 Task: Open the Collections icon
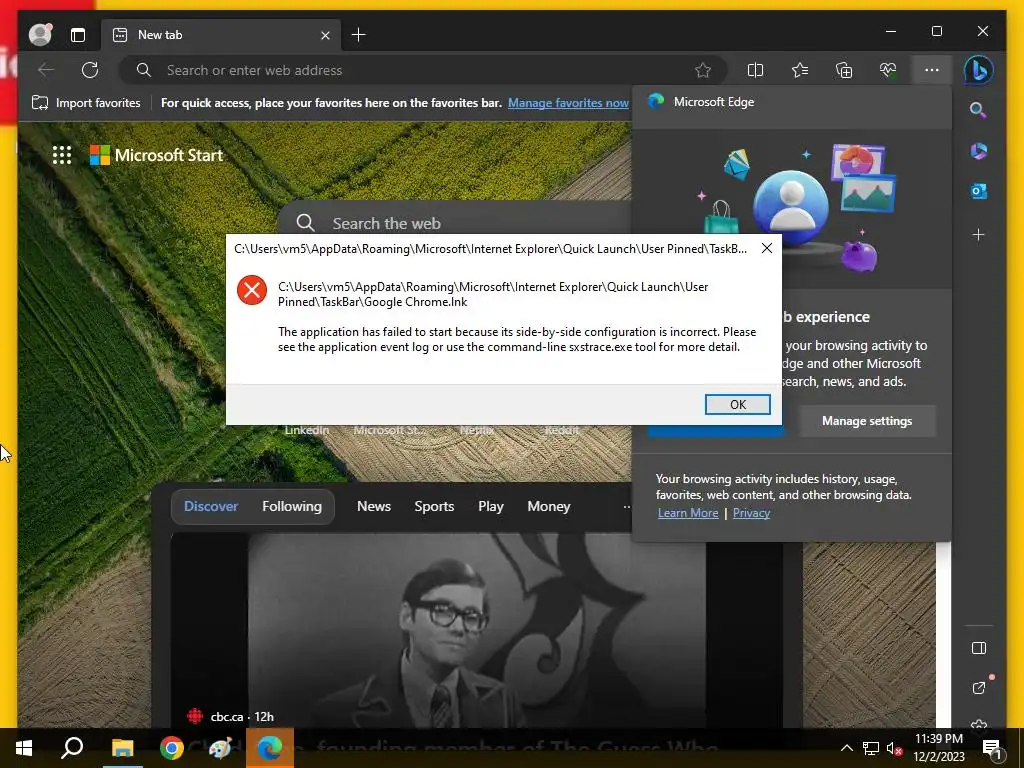point(844,70)
